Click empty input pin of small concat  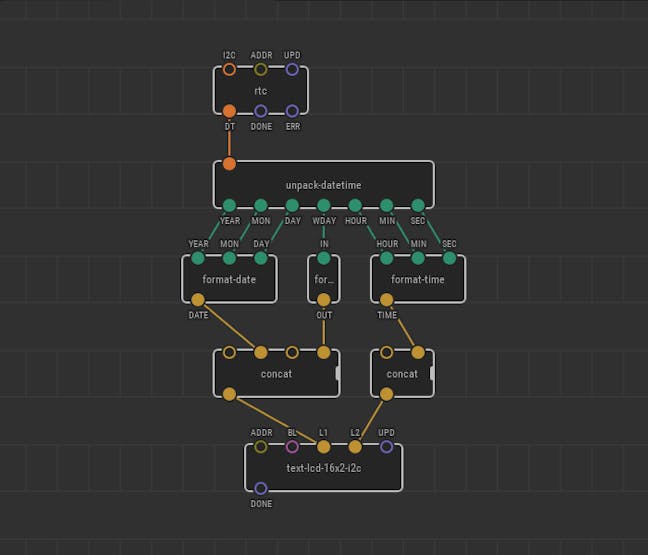click(386, 353)
